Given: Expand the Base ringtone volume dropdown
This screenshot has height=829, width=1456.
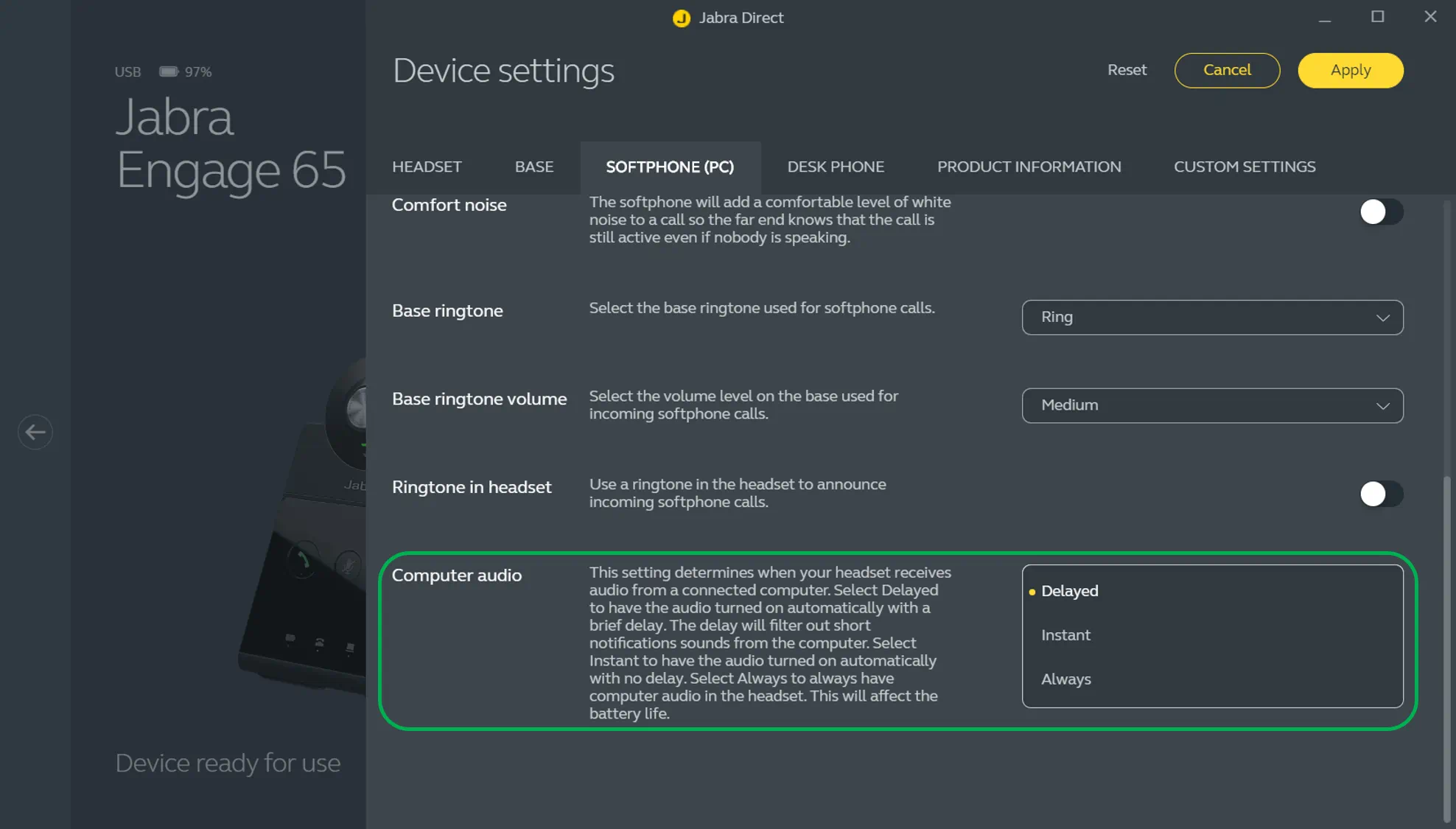Looking at the screenshot, I should (x=1212, y=405).
